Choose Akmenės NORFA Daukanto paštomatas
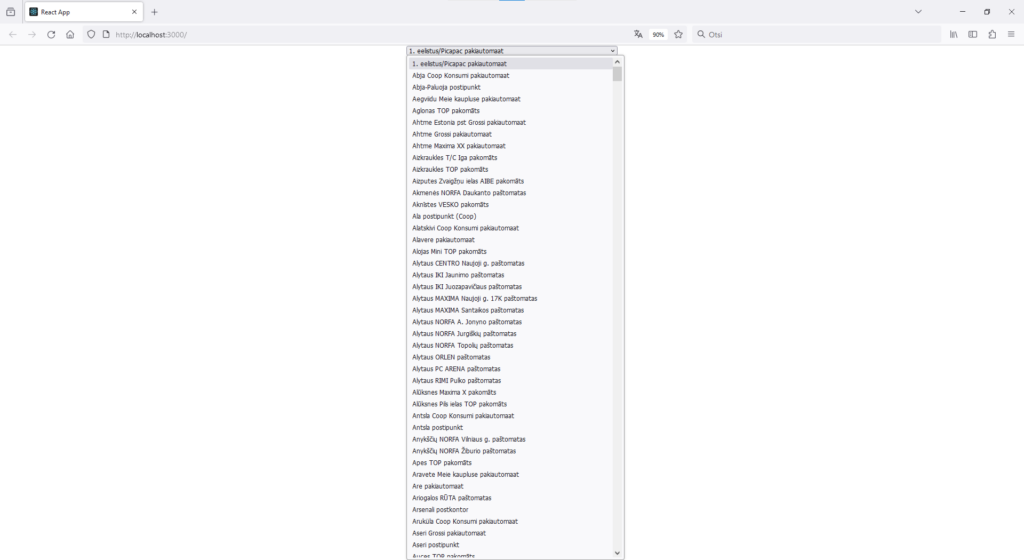 point(510,193)
